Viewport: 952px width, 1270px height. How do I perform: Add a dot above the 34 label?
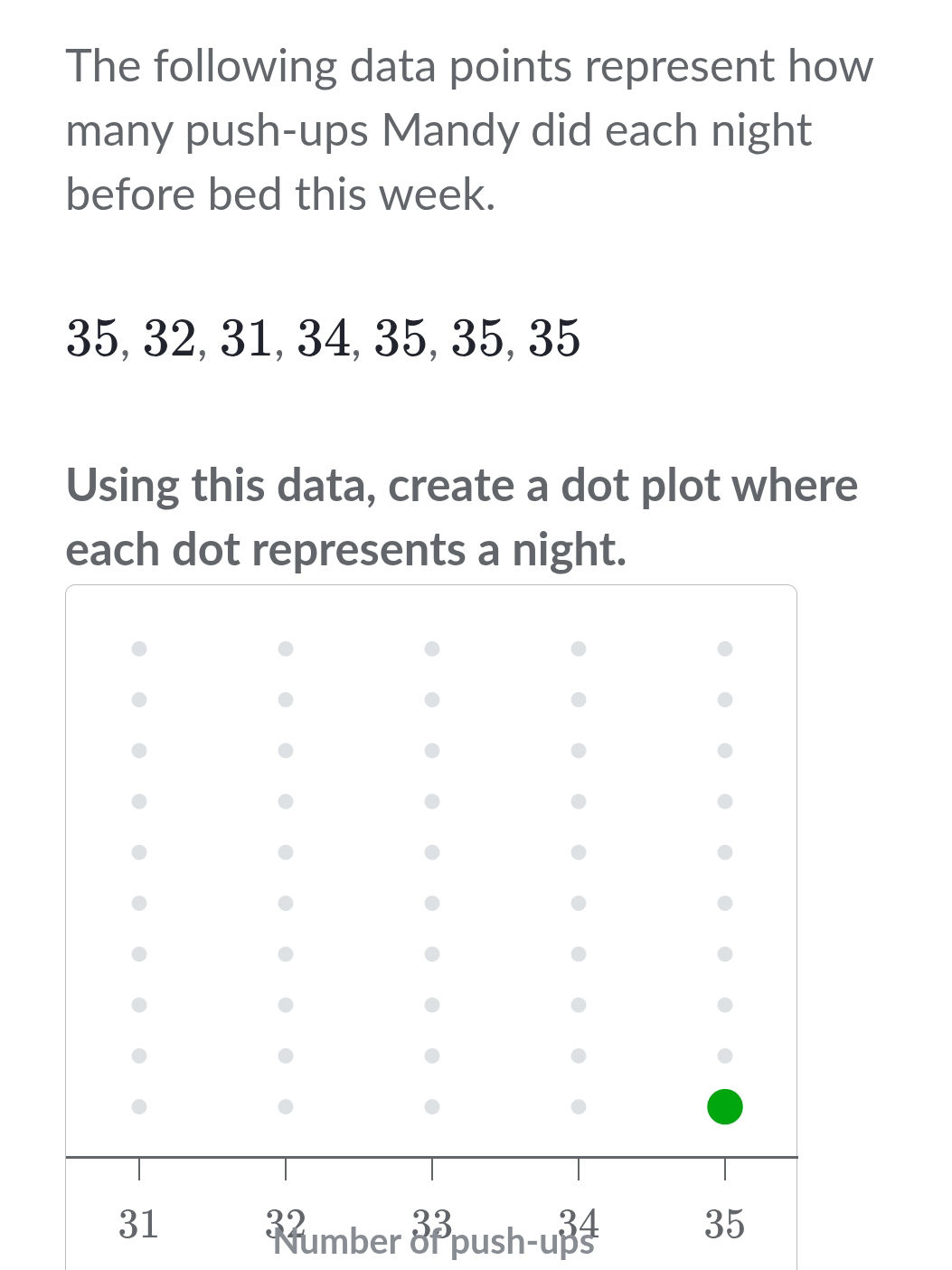point(578,1105)
